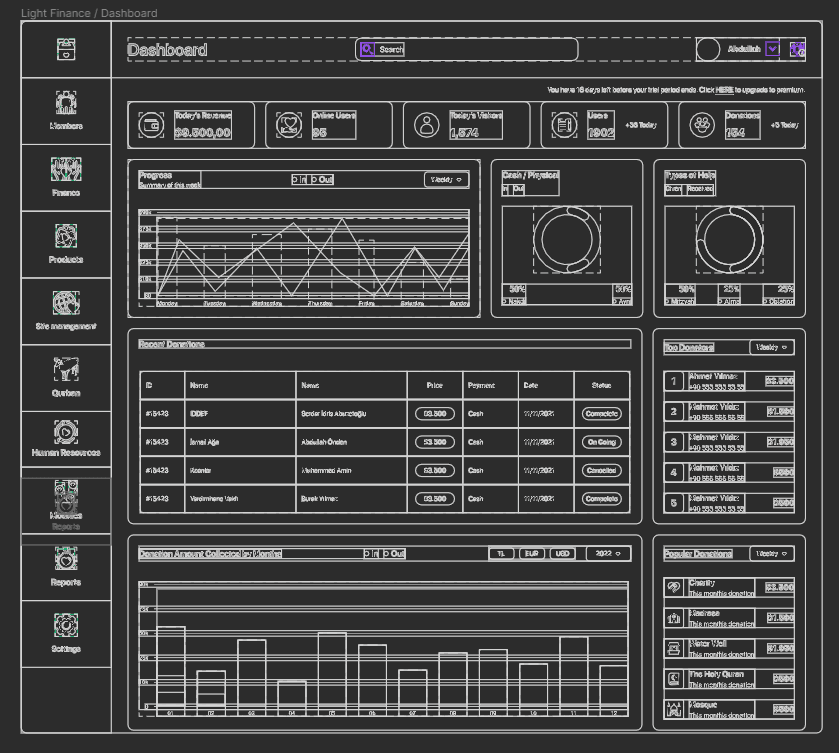The height and width of the screenshot is (753, 839).
Task: Select Received tab in Types of Help
Action: pos(700,189)
